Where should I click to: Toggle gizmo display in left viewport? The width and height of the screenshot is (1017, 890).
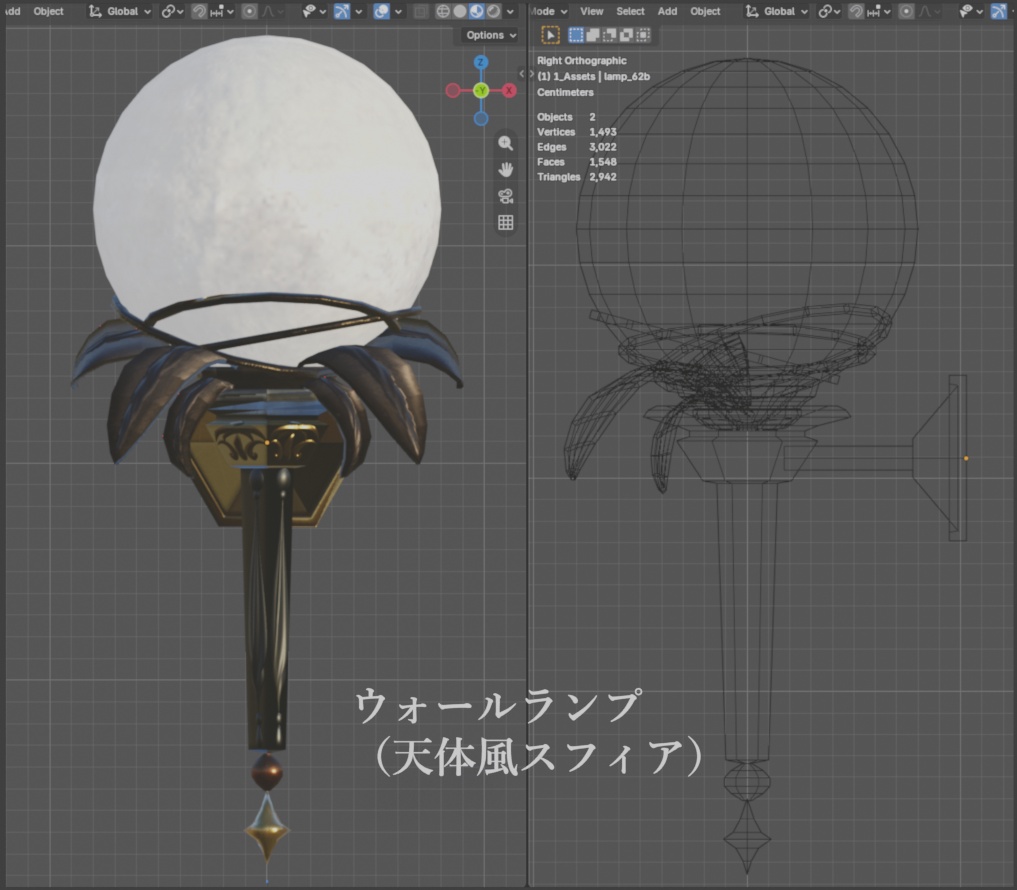(342, 11)
